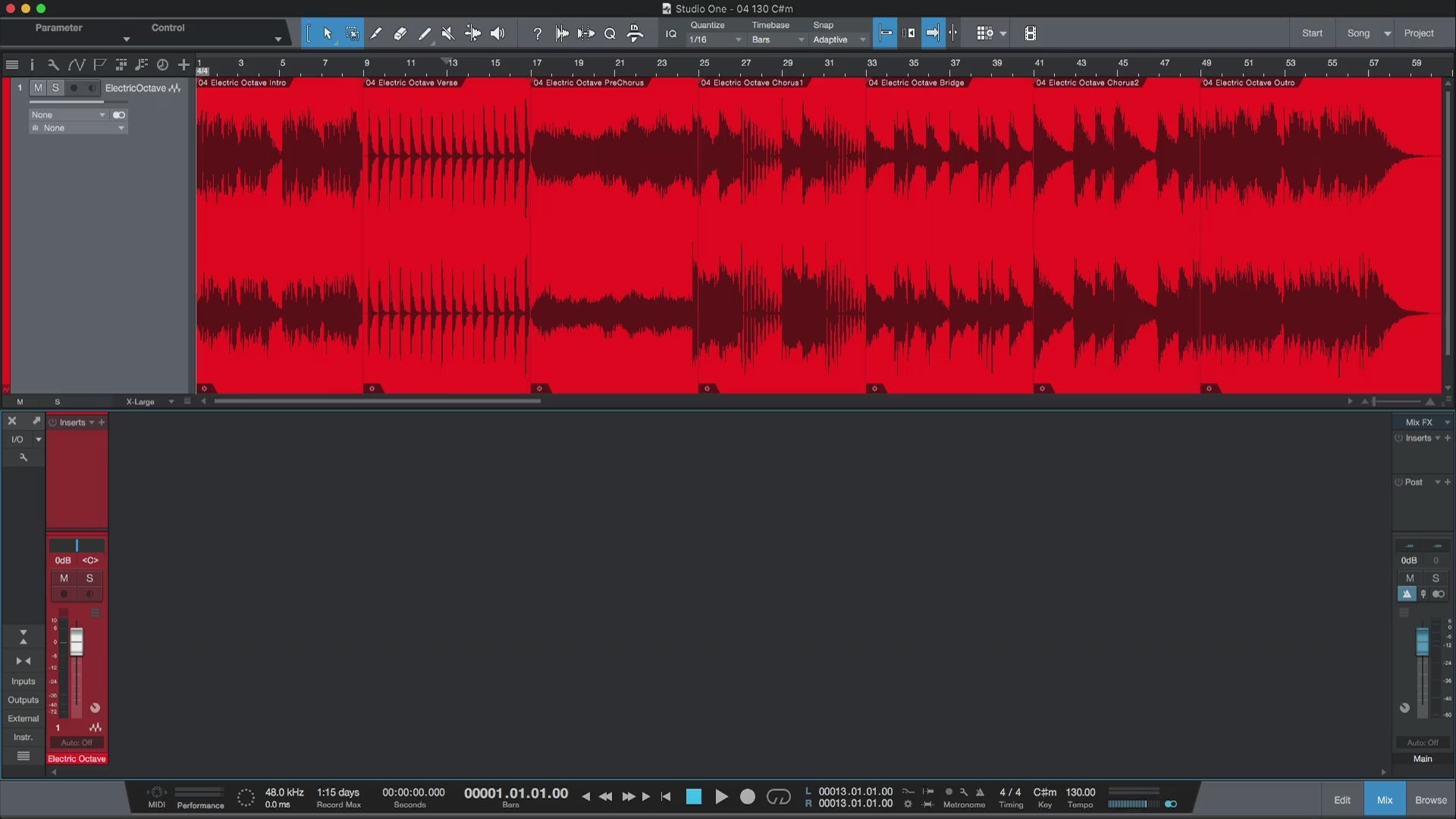Click the Electric Octave channel volume fader
This screenshot has height=819, width=1456.
(77, 642)
